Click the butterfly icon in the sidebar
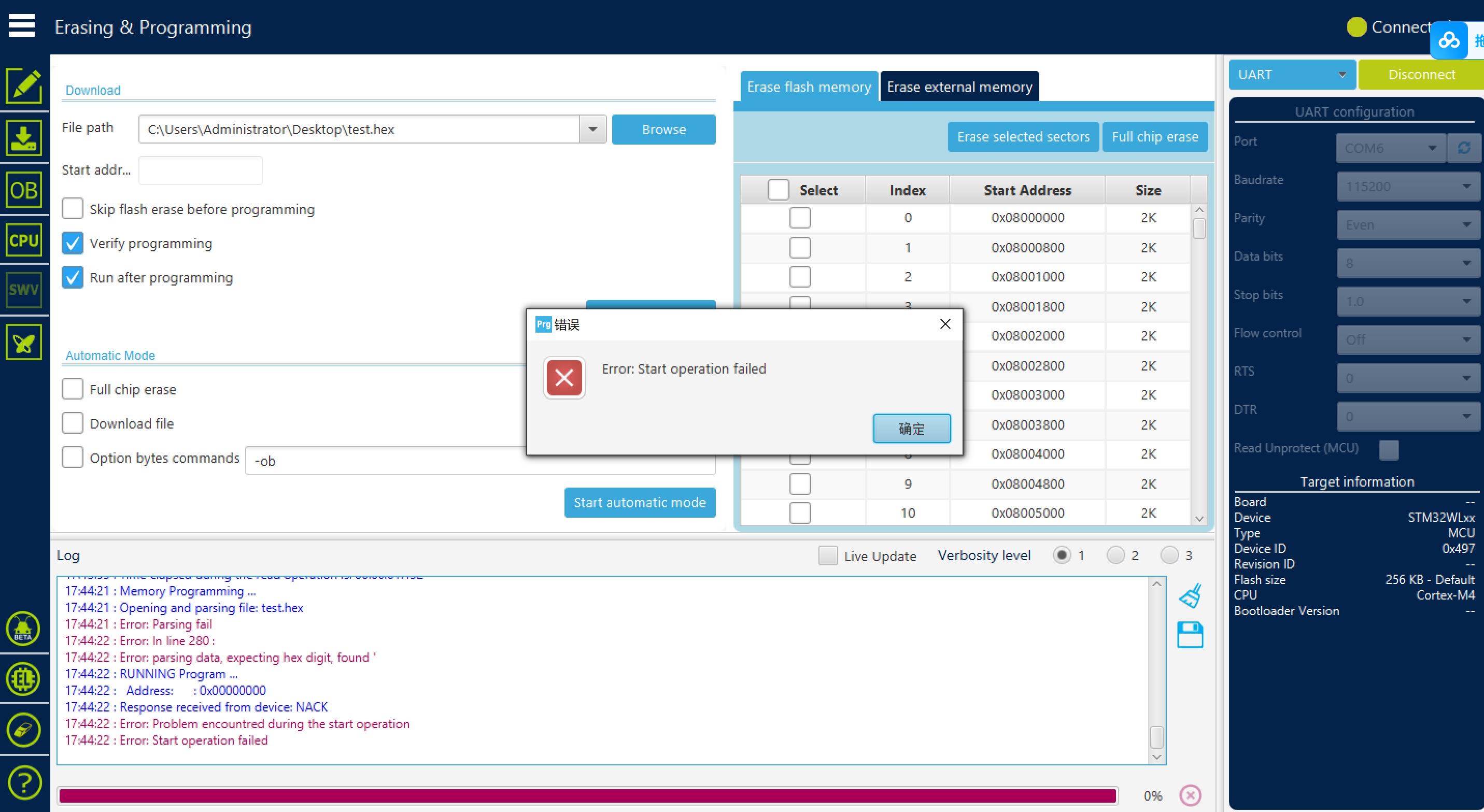Screen dimensions: 1484x812 (24, 342)
